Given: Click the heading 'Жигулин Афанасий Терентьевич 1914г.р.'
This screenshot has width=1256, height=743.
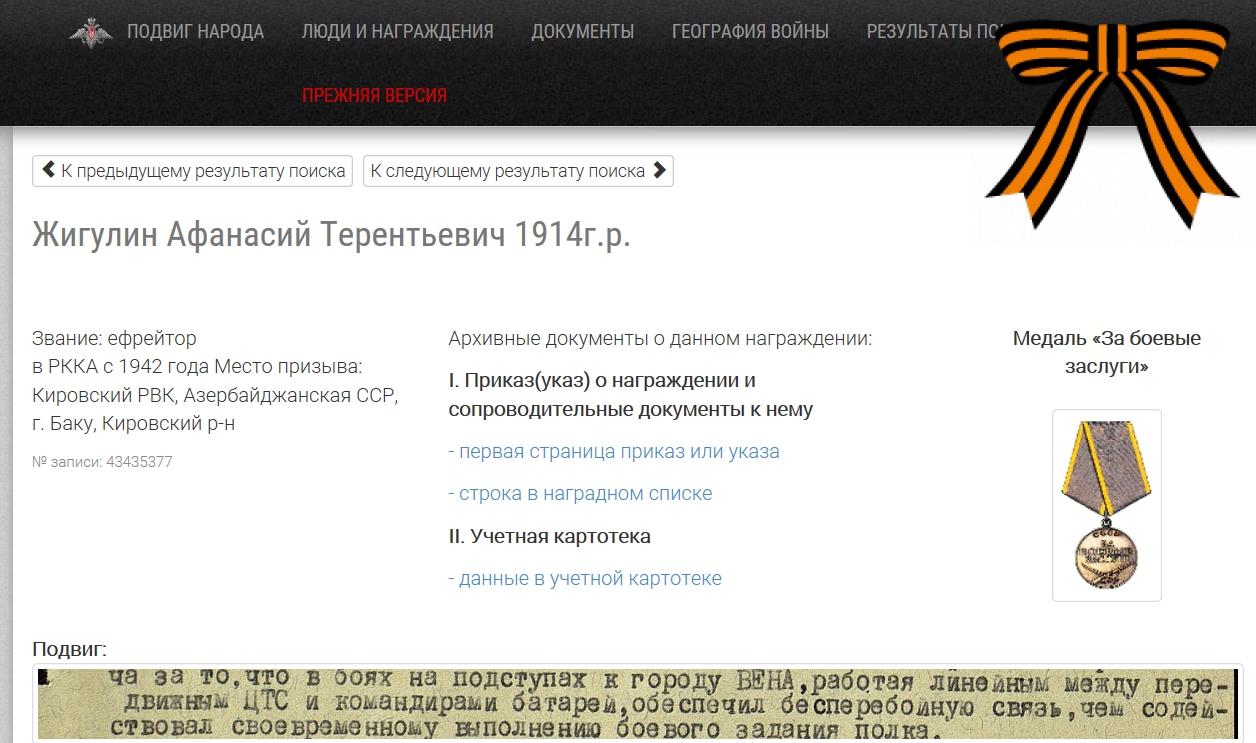Looking at the screenshot, I should pos(331,234).
